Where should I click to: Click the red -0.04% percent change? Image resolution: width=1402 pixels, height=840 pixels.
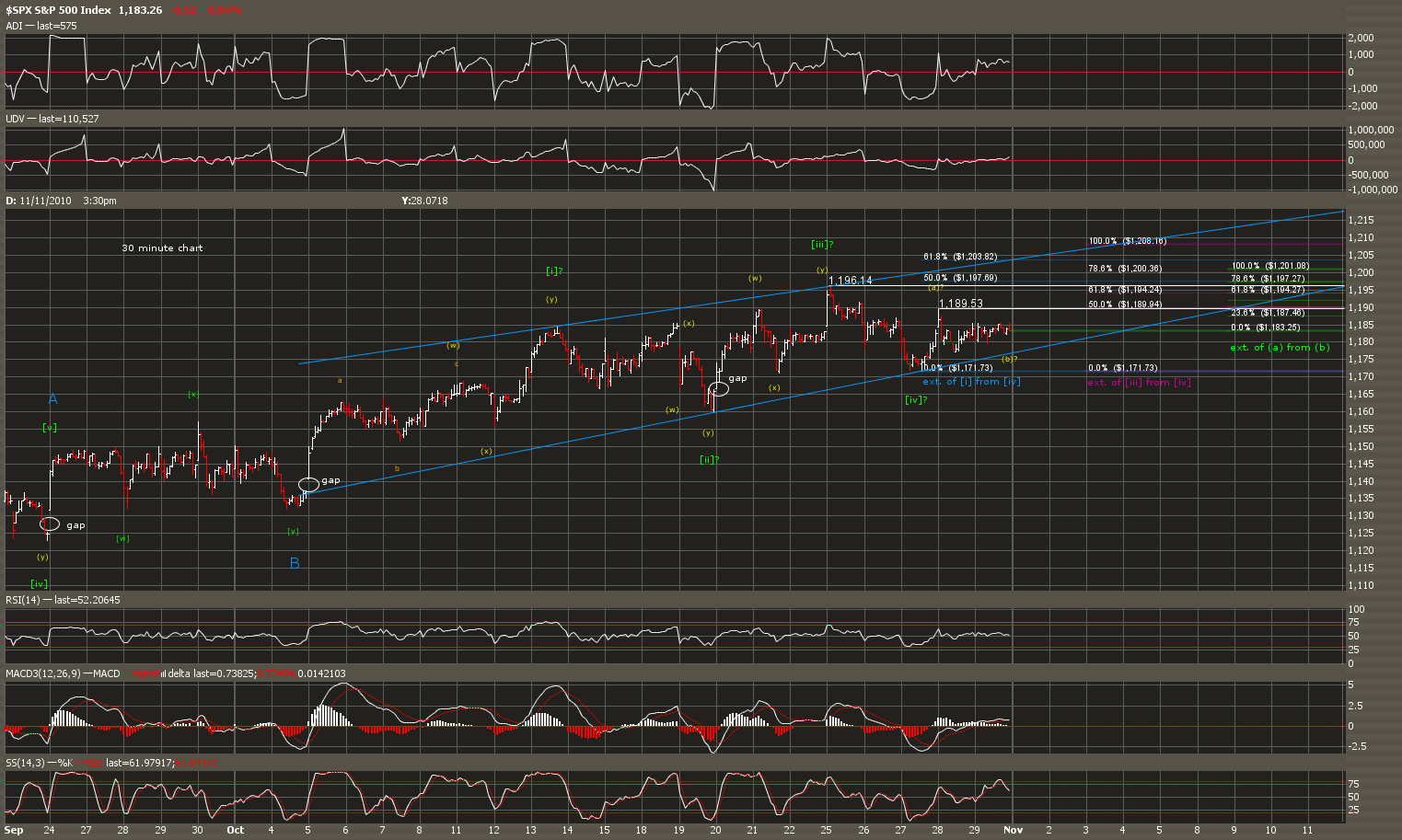[x=226, y=10]
